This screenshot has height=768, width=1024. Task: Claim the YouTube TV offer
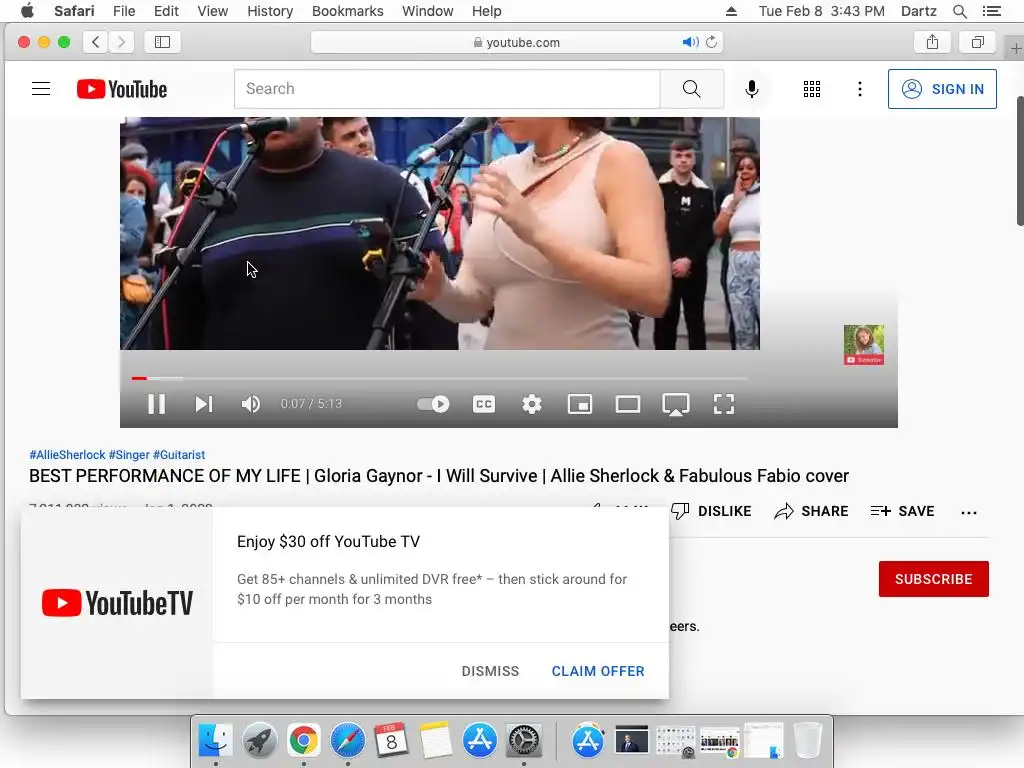tap(598, 671)
